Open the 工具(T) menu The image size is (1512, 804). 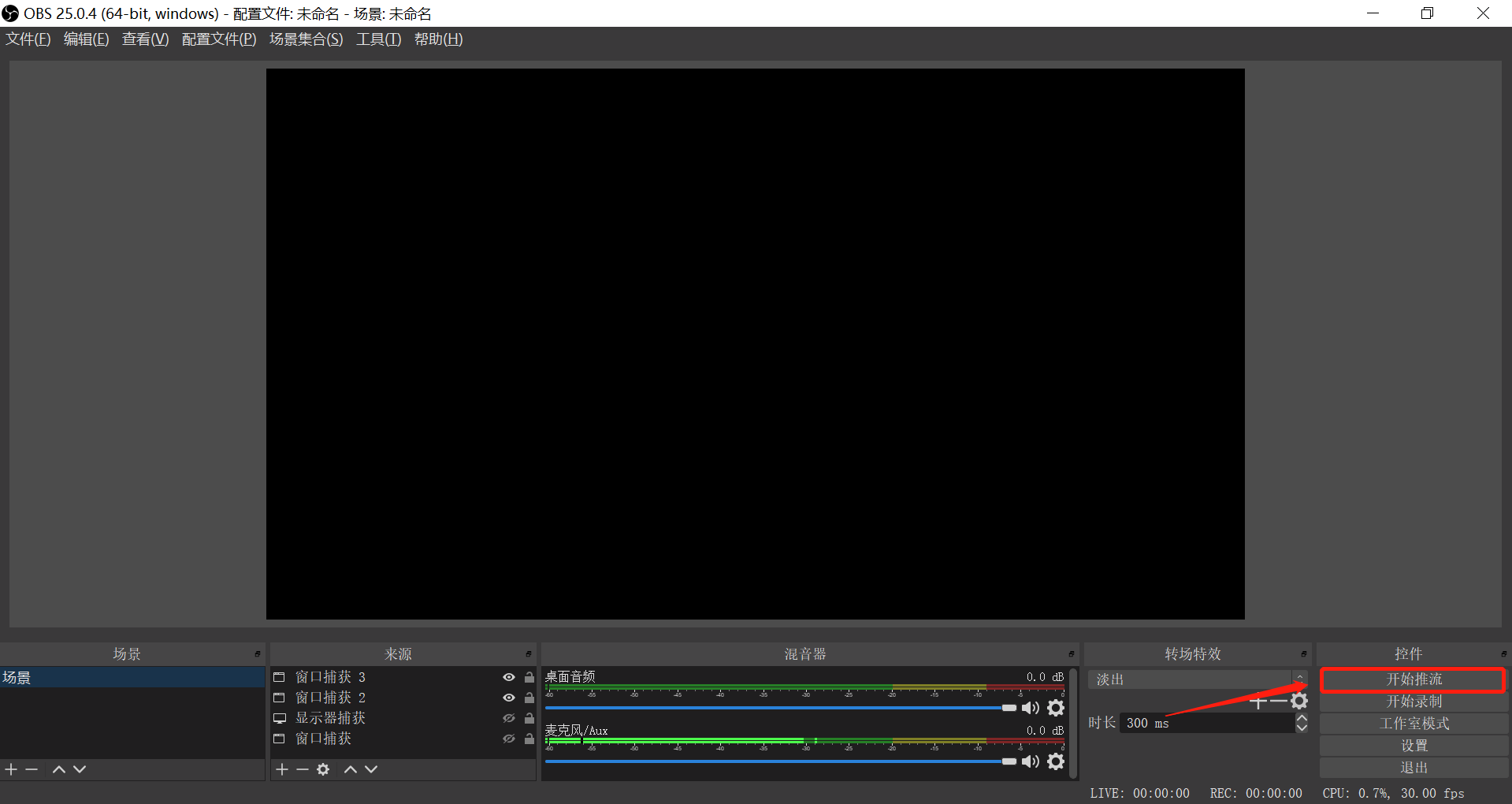click(x=379, y=39)
